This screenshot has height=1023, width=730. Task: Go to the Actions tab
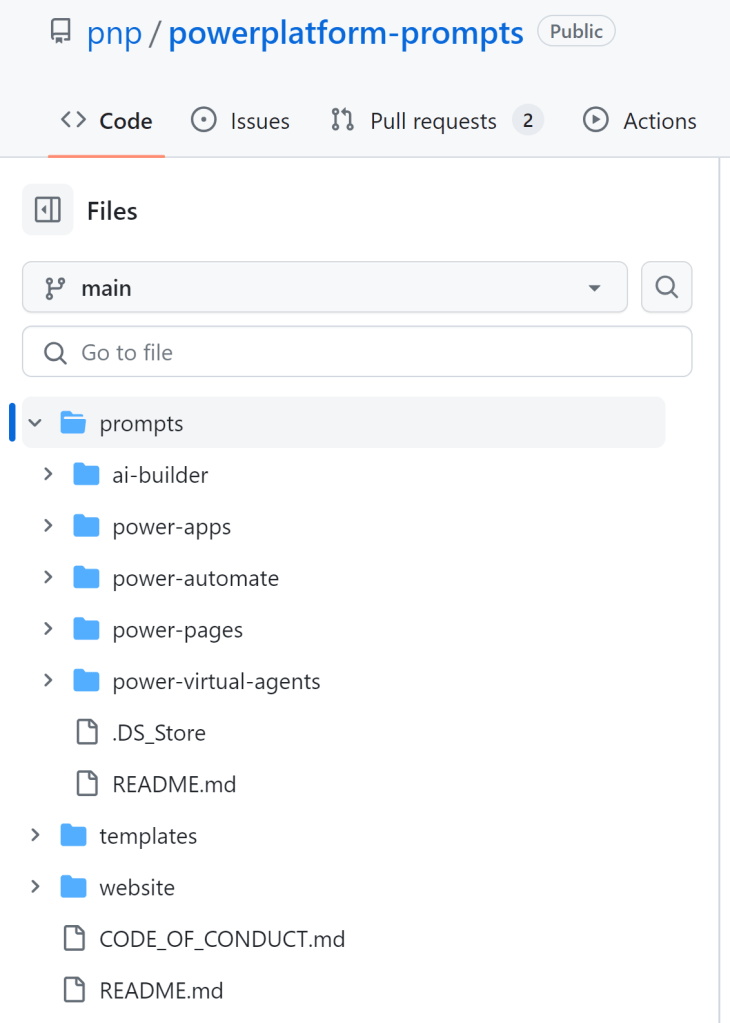click(x=640, y=121)
